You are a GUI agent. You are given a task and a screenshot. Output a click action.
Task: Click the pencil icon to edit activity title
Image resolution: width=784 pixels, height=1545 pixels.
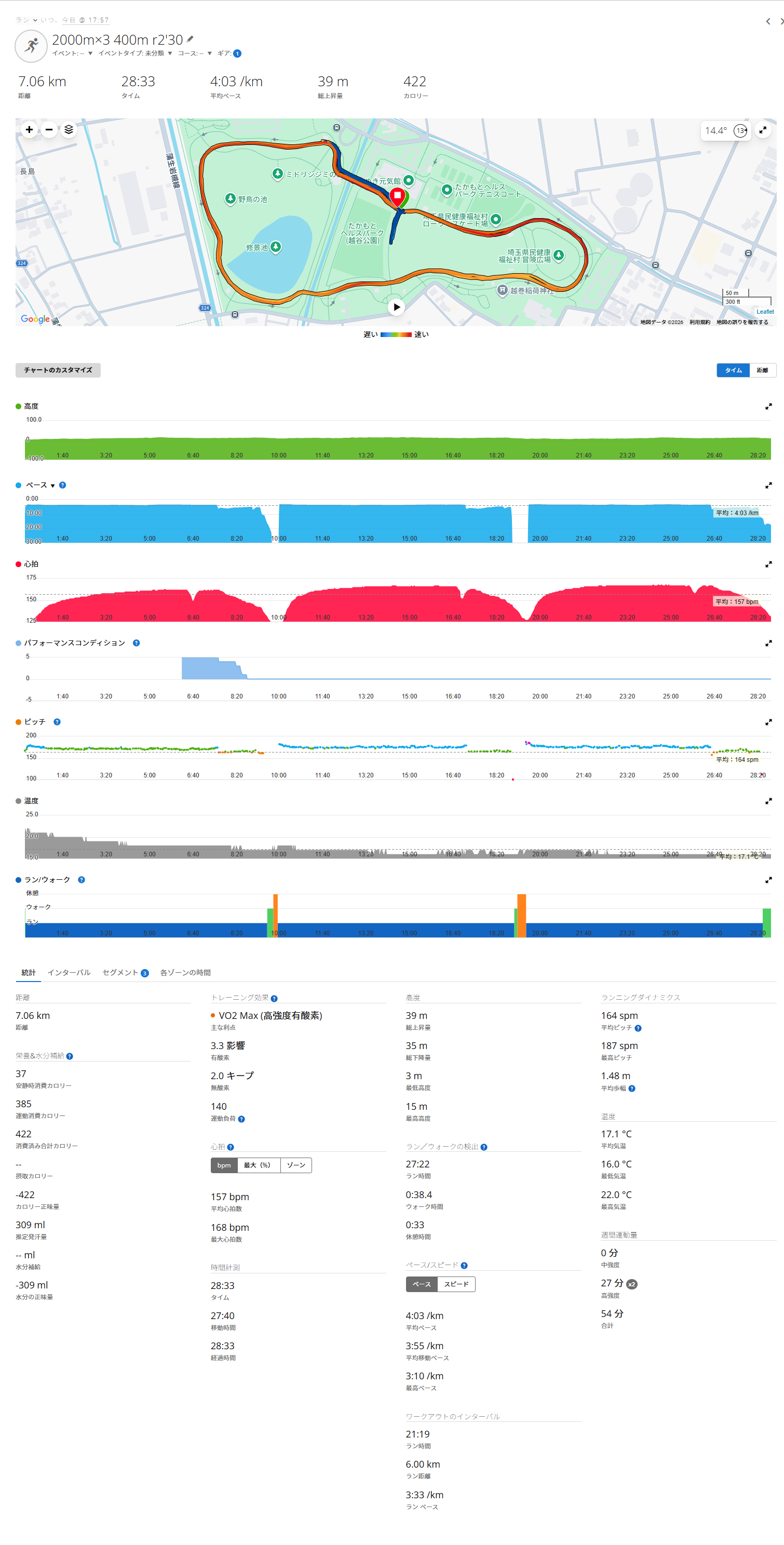tap(190, 39)
